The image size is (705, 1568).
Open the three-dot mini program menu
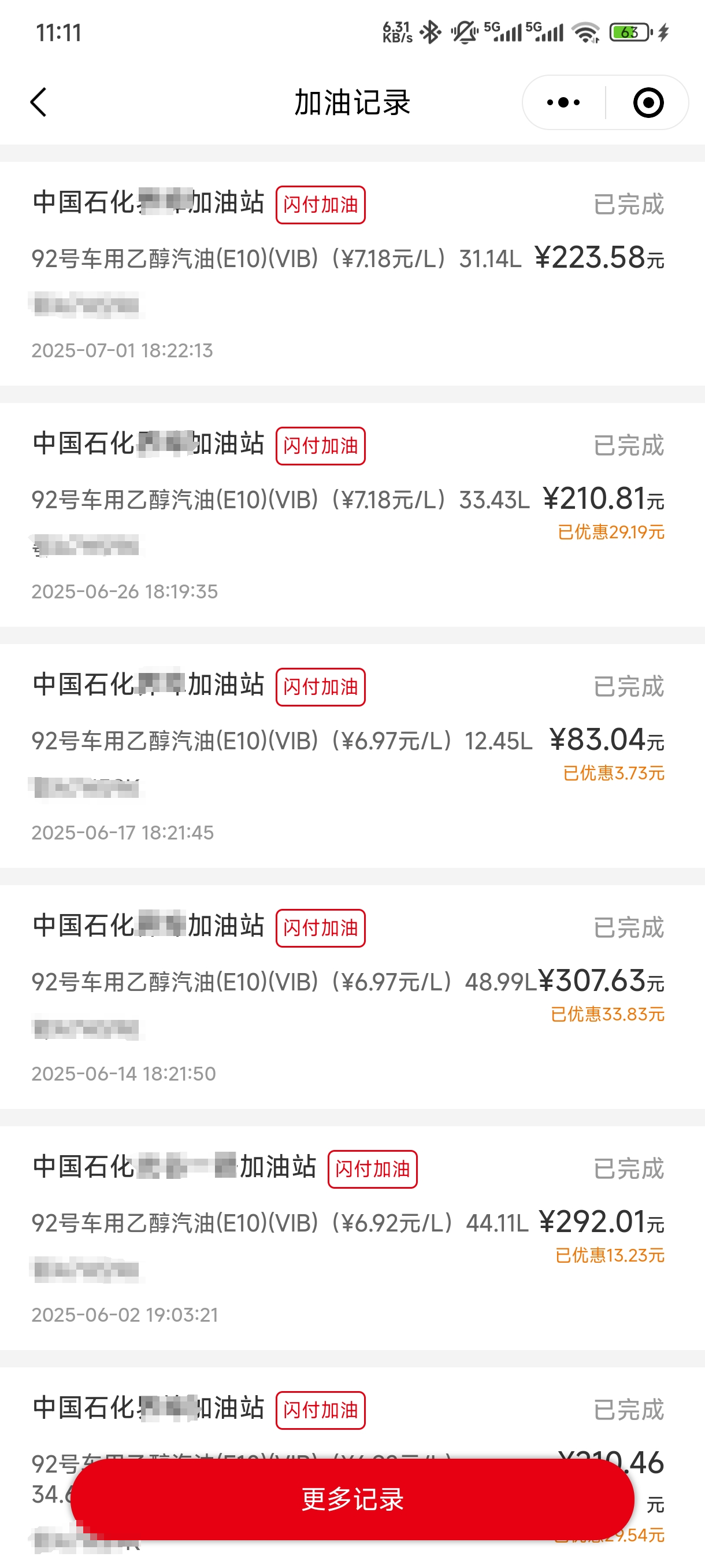click(563, 102)
